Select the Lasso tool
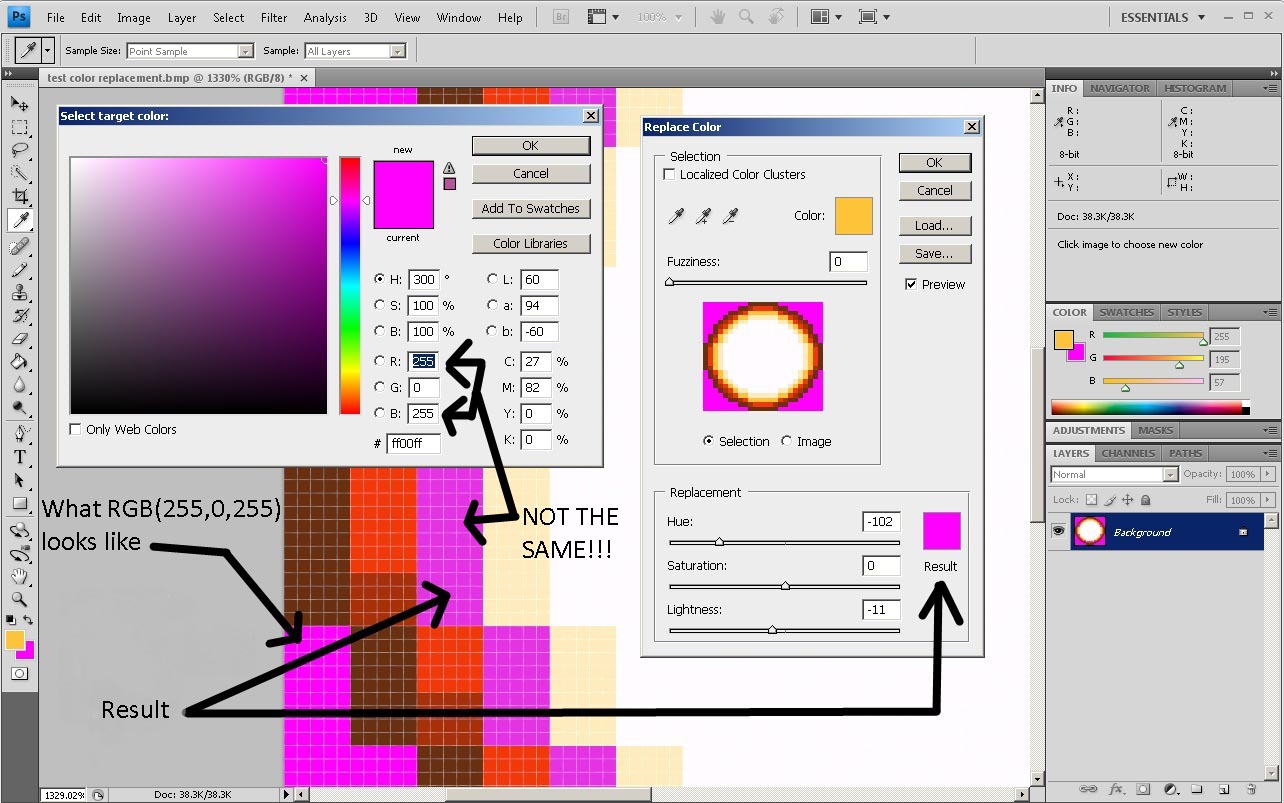 click(x=21, y=149)
